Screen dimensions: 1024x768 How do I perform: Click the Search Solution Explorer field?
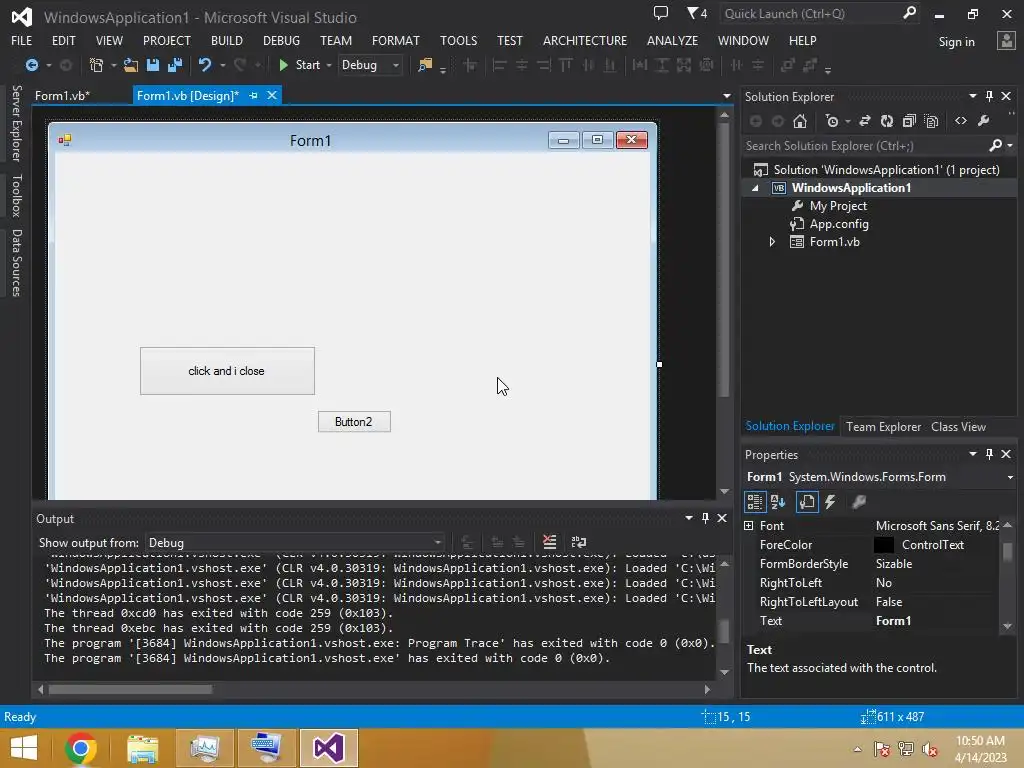865,146
